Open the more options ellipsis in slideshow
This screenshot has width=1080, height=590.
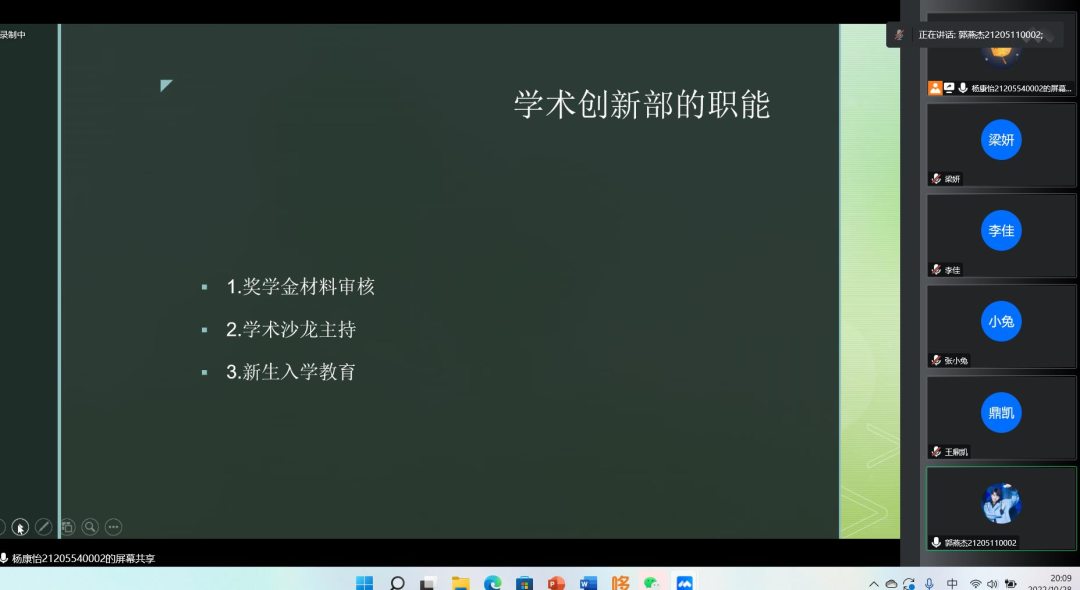[113, 527]
